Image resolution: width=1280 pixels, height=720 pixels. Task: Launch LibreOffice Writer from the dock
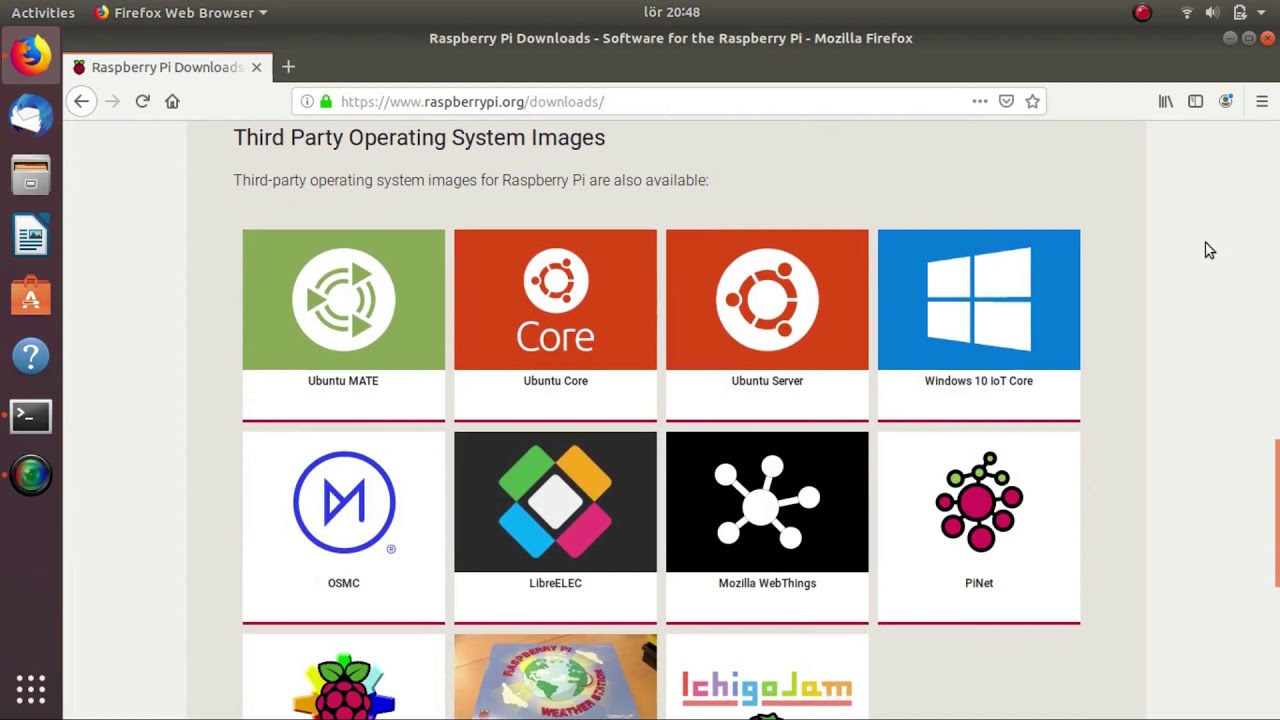click(x=31, y=236)
